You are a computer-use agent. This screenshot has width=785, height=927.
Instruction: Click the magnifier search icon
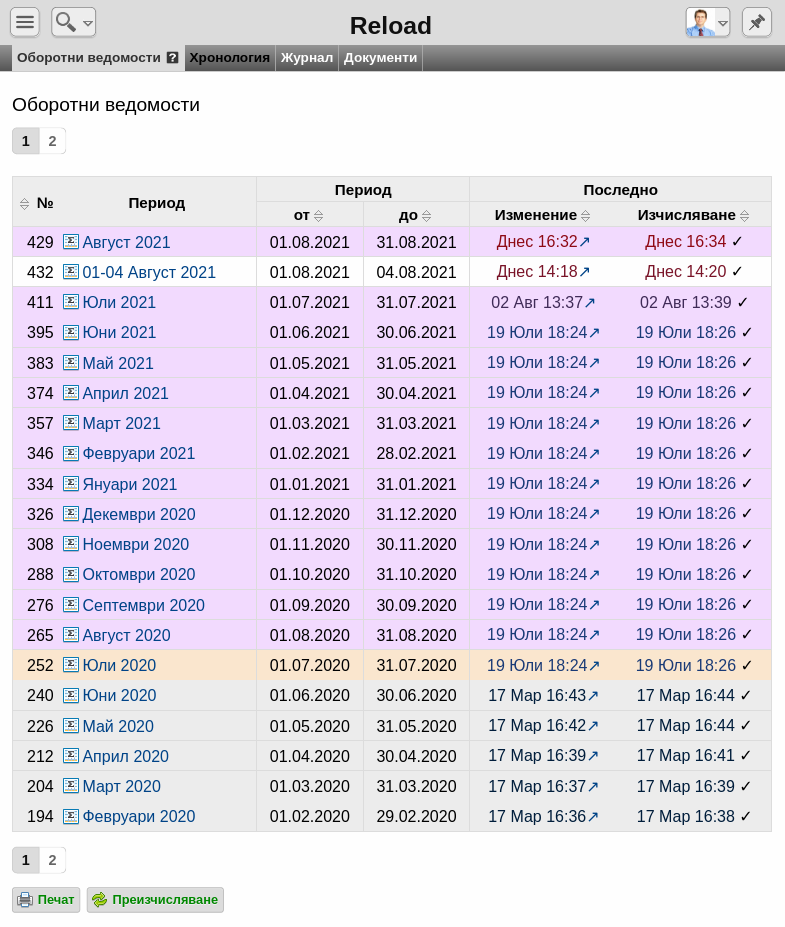(65, 22)
